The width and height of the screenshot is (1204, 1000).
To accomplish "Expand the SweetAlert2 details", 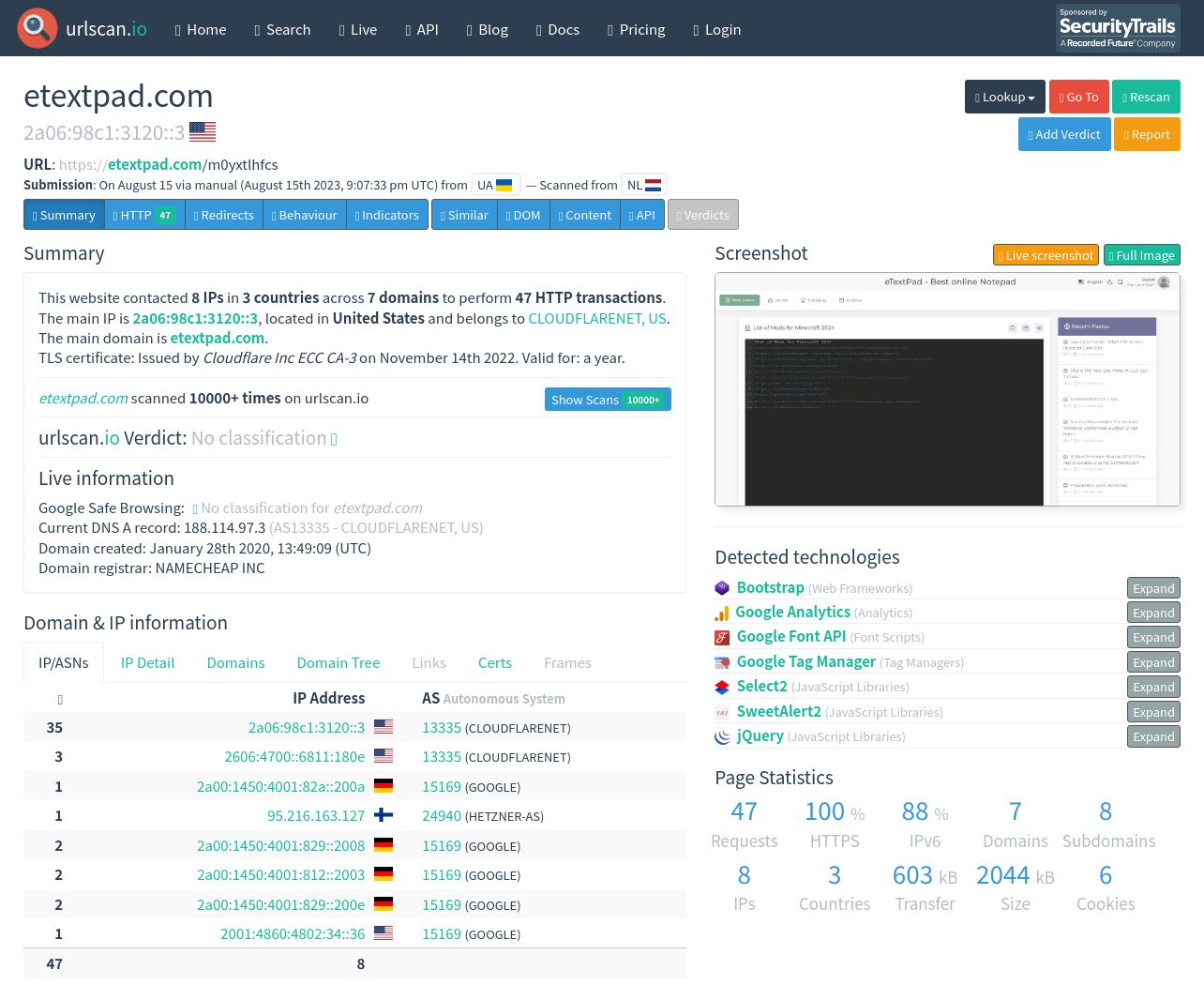I will (x=1153, y=712).
